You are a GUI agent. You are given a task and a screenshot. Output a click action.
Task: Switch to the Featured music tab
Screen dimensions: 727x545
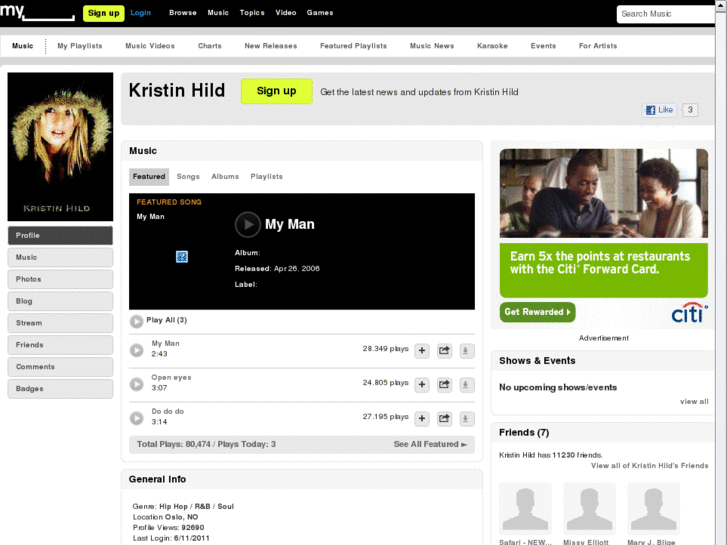click(149, 177)
